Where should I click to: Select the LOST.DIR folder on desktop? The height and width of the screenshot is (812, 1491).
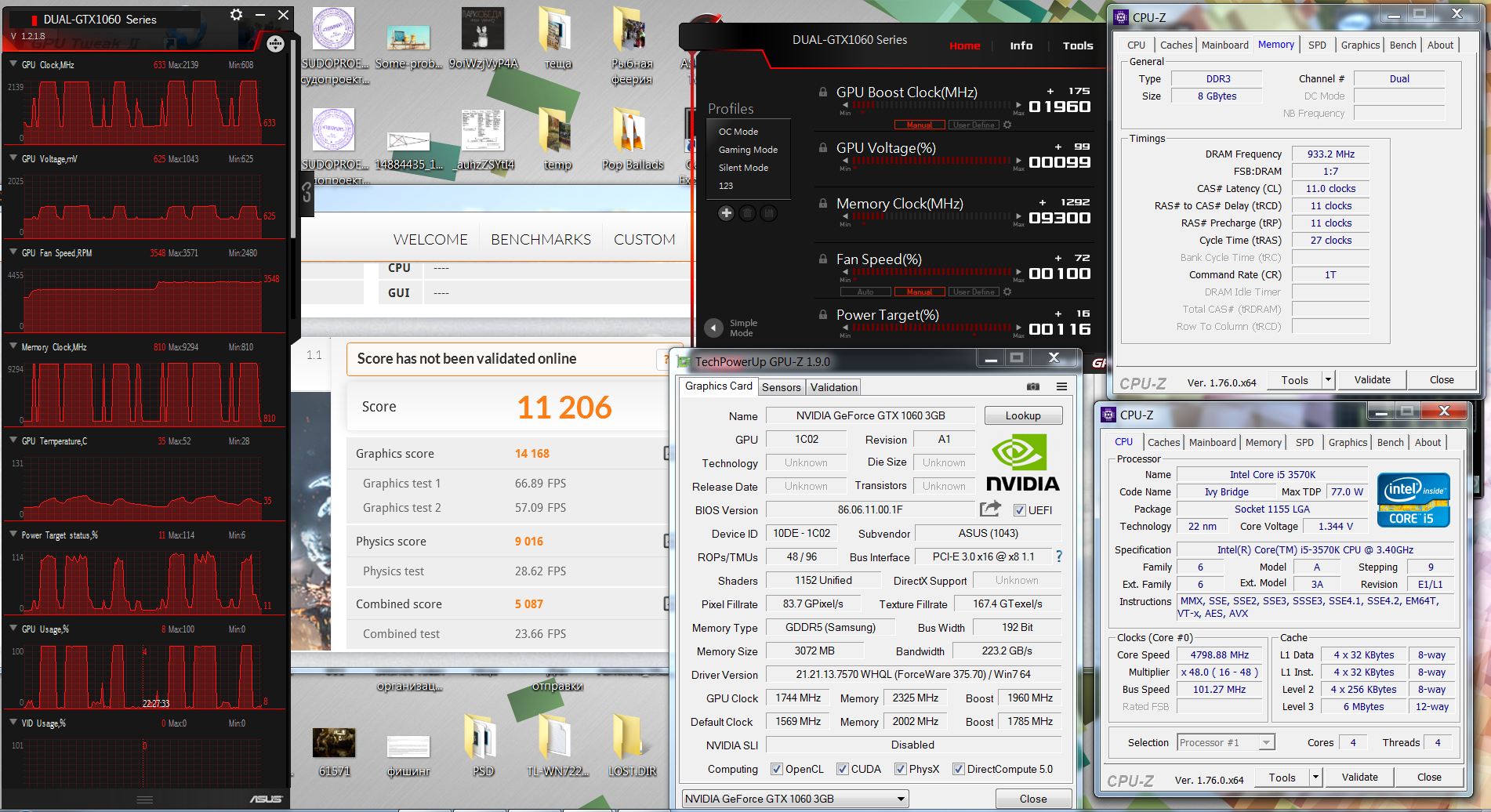click(633, 746)
